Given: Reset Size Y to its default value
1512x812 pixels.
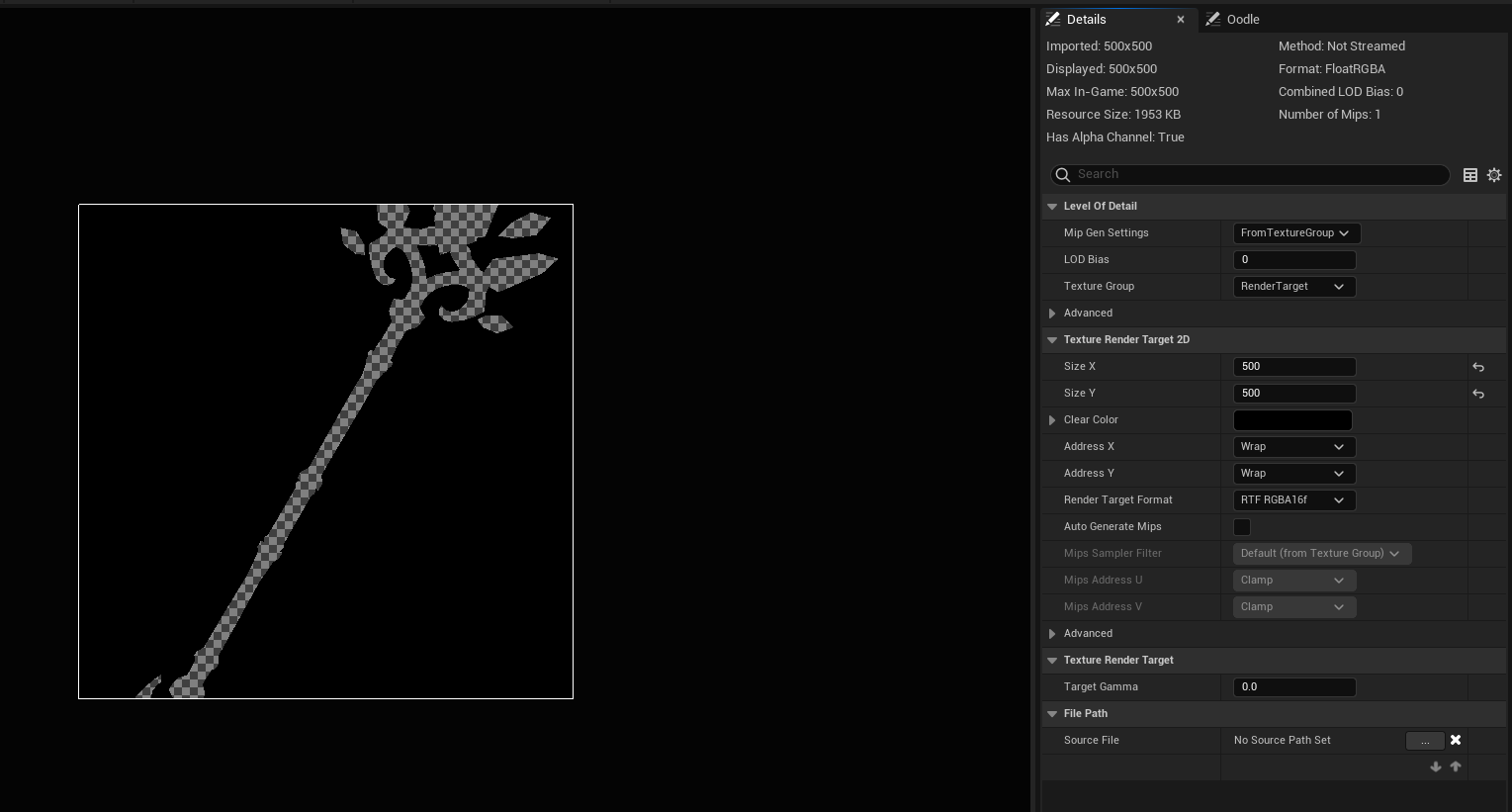Looking at the screenshot, I should click(x=1478, y=394).
